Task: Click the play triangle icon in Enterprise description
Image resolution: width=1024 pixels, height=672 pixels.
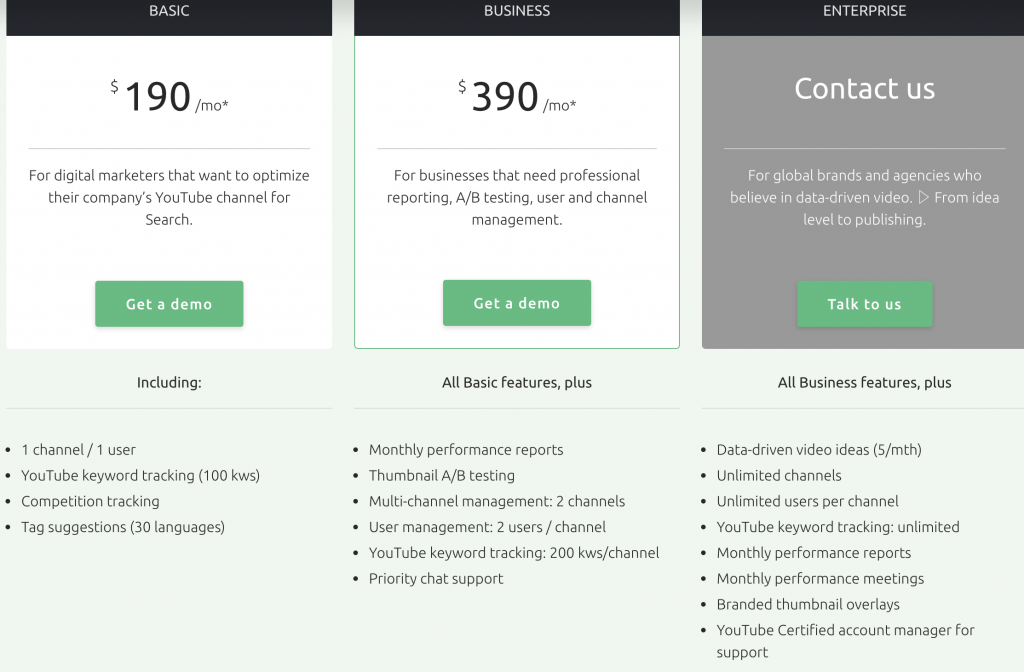Action: [923, 197]
